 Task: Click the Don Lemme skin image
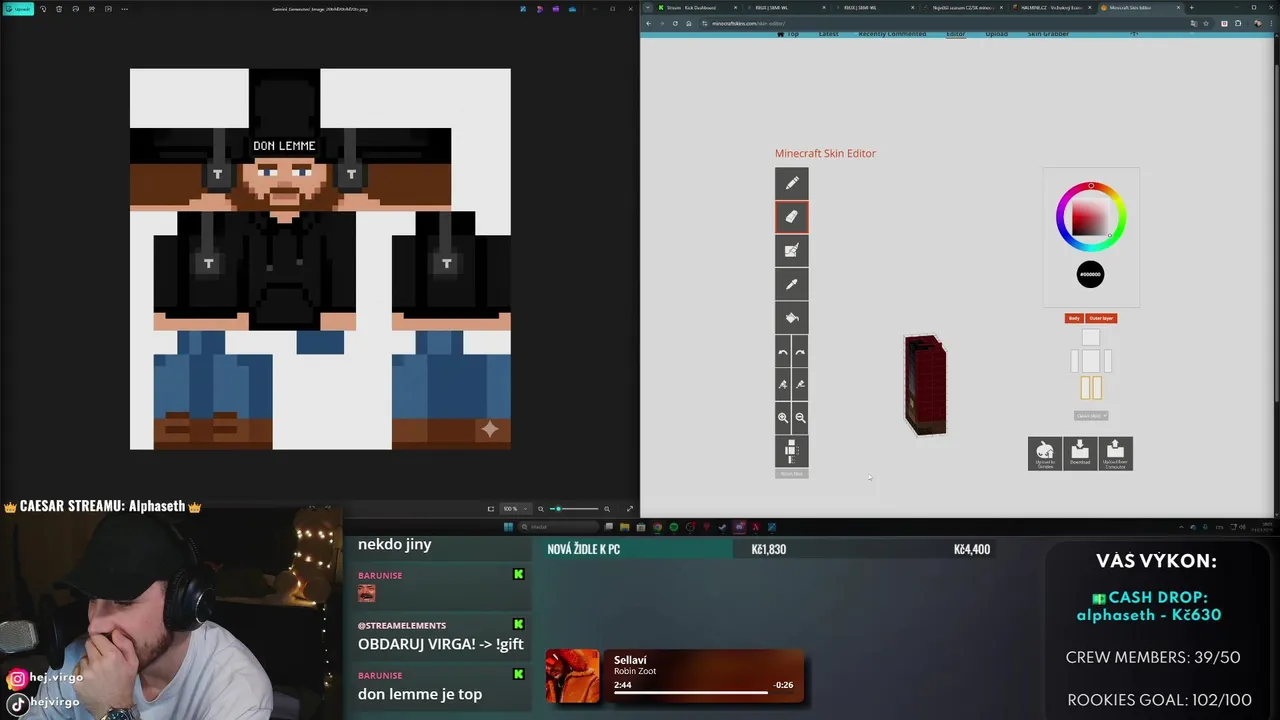(320, 259)
